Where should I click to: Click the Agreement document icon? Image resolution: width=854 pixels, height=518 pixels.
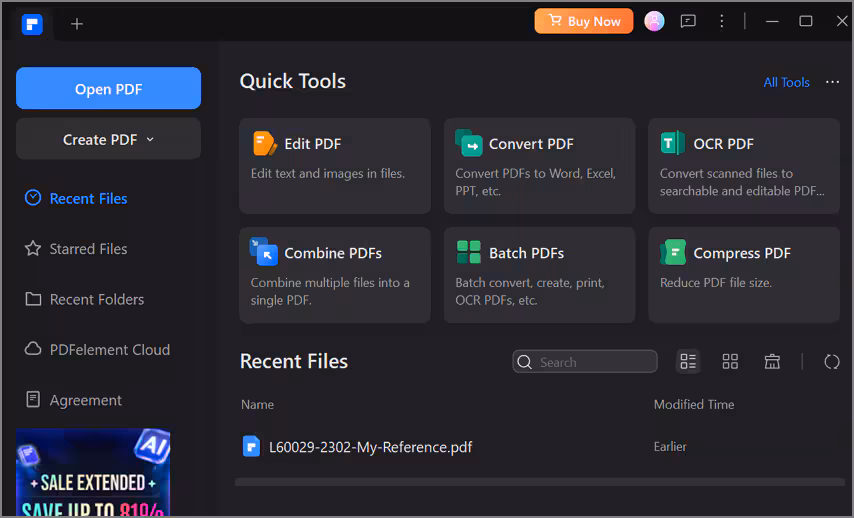click(x=33, y=399)
